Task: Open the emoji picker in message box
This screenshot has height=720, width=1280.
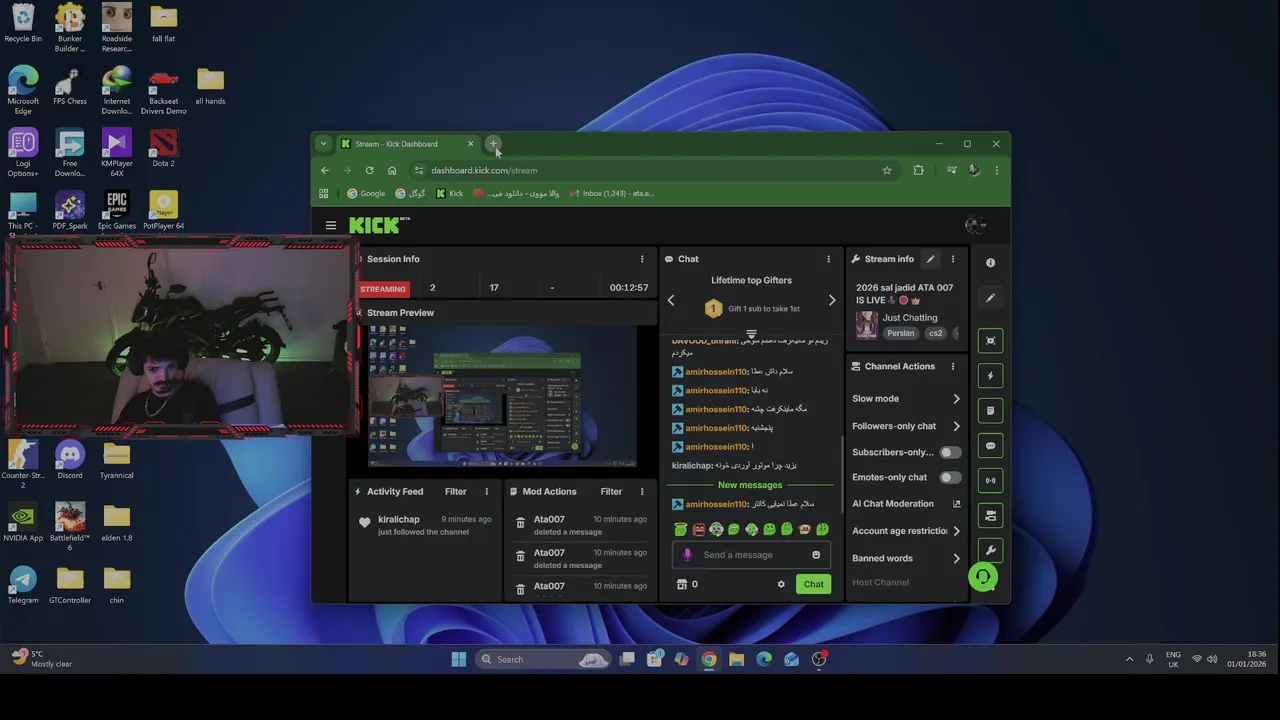Action: (x=816, y=555)
